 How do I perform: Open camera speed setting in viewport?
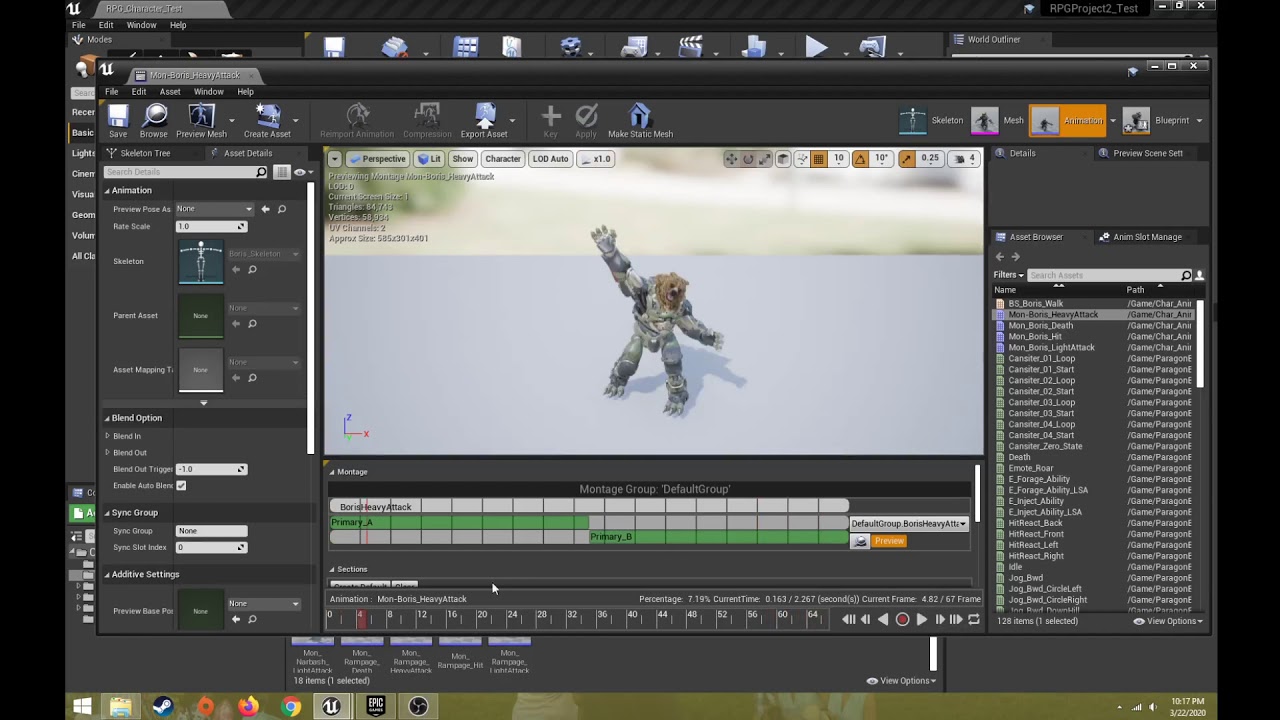(x=965, y=159)
